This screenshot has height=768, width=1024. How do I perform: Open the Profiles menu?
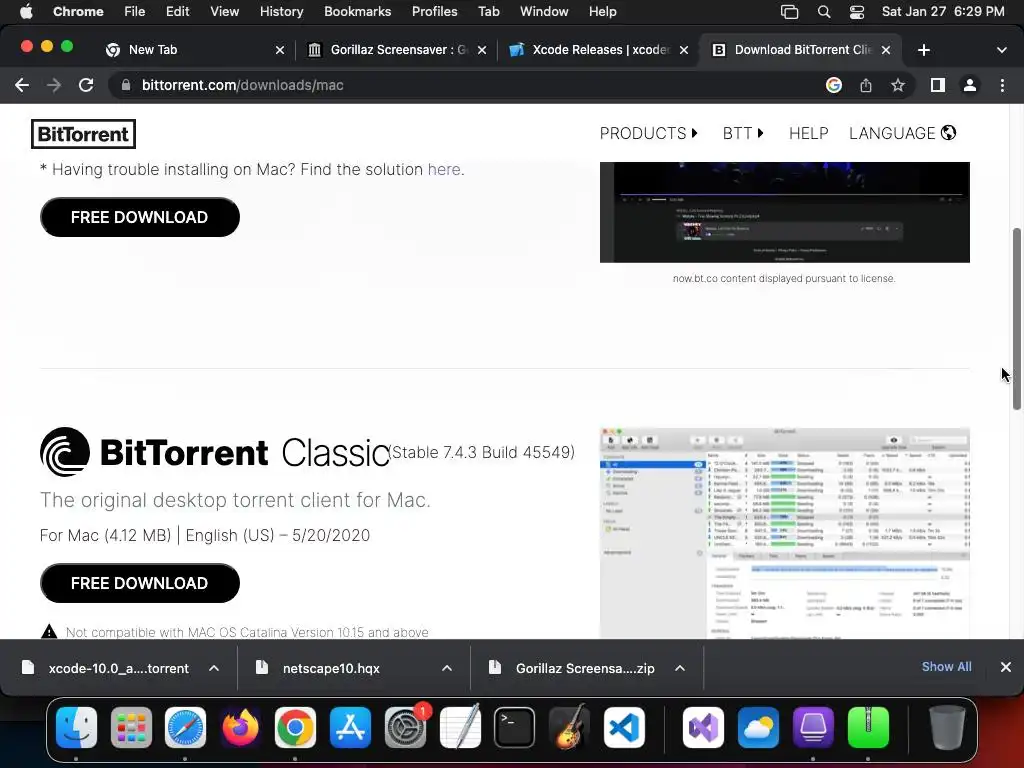434,11
